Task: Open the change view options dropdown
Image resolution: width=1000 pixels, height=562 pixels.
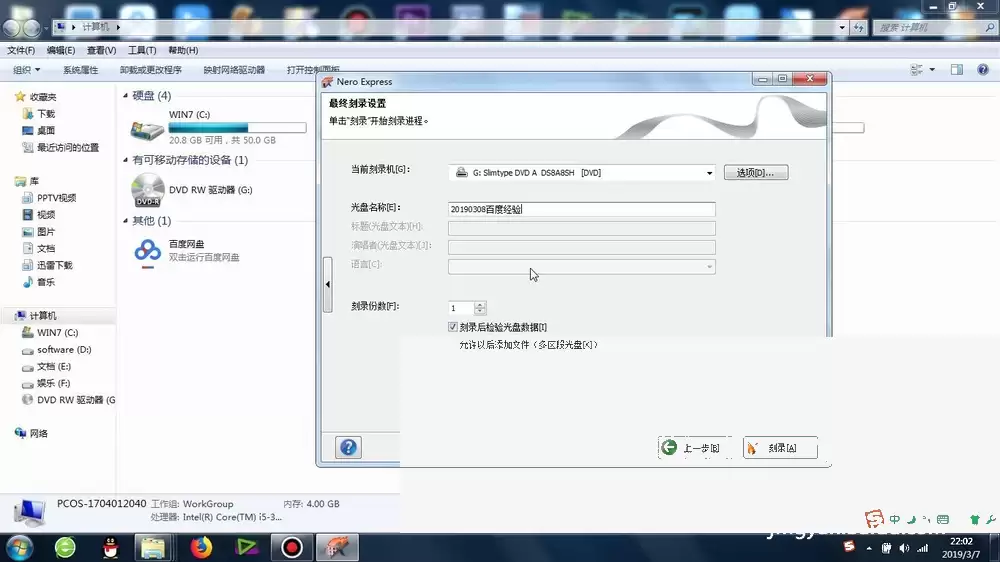Action: (x=932, y=70)
